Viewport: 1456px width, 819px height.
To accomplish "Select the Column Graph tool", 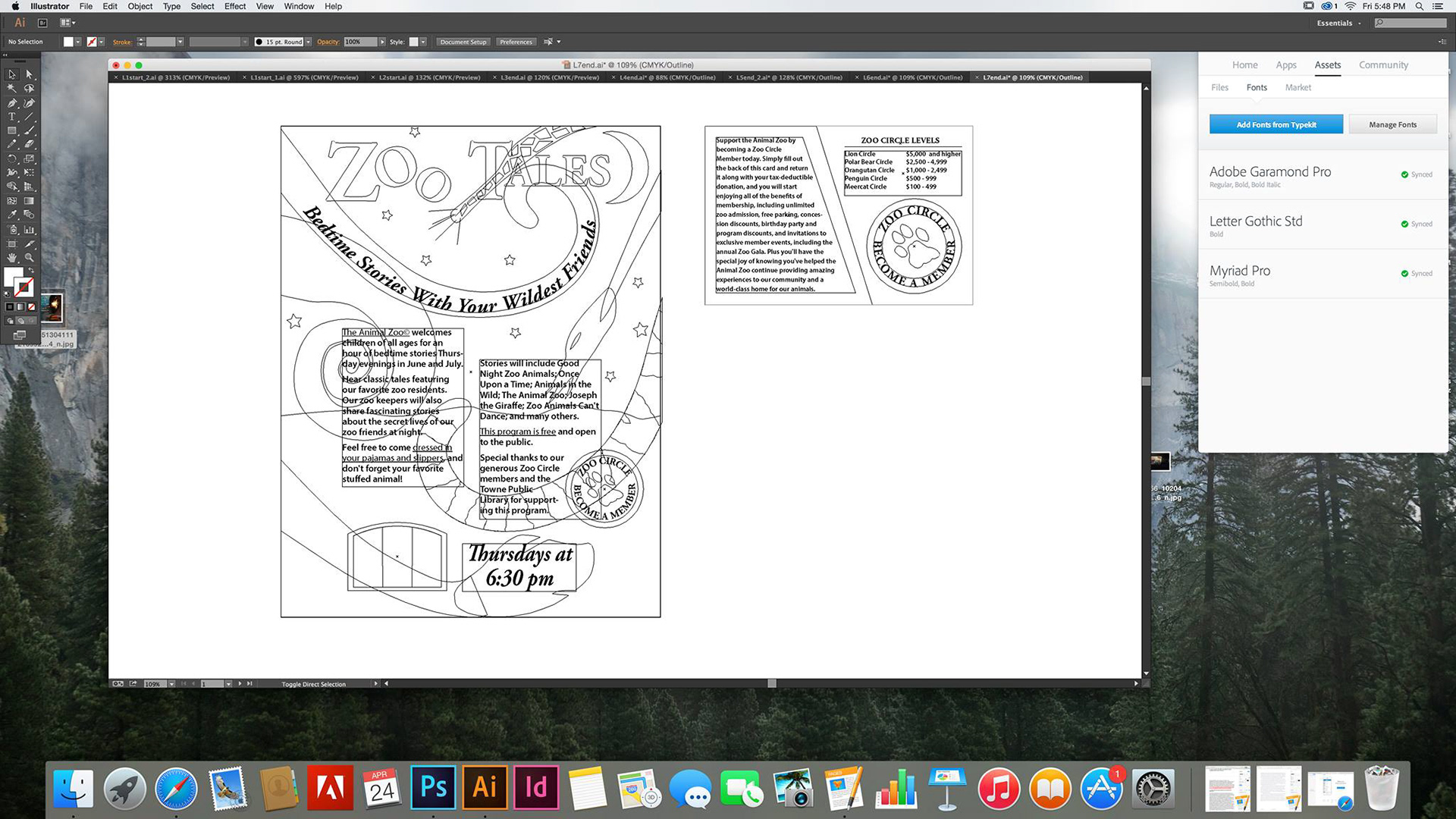I will (29, 230).
